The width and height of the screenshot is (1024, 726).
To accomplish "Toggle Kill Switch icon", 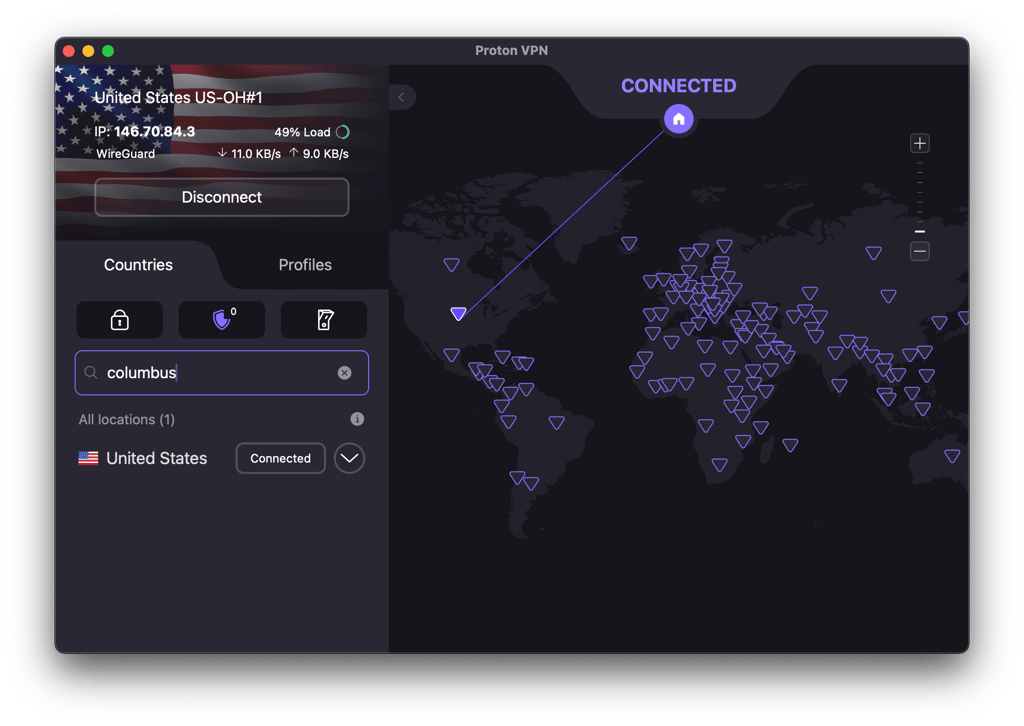I will [x=324, y=320].
